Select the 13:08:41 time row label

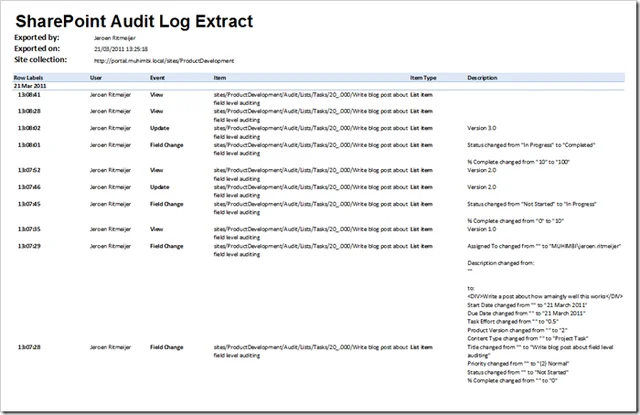29,95
